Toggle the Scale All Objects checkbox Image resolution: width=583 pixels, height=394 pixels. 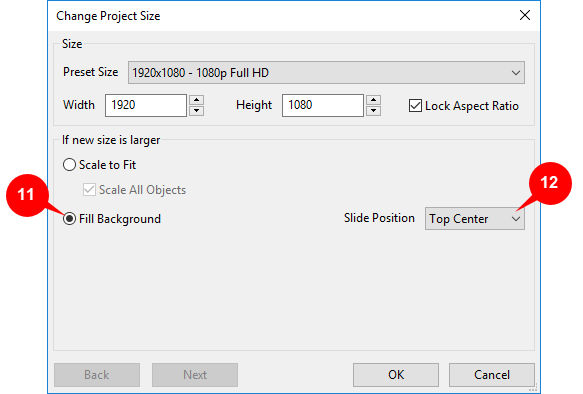(89, 190)
